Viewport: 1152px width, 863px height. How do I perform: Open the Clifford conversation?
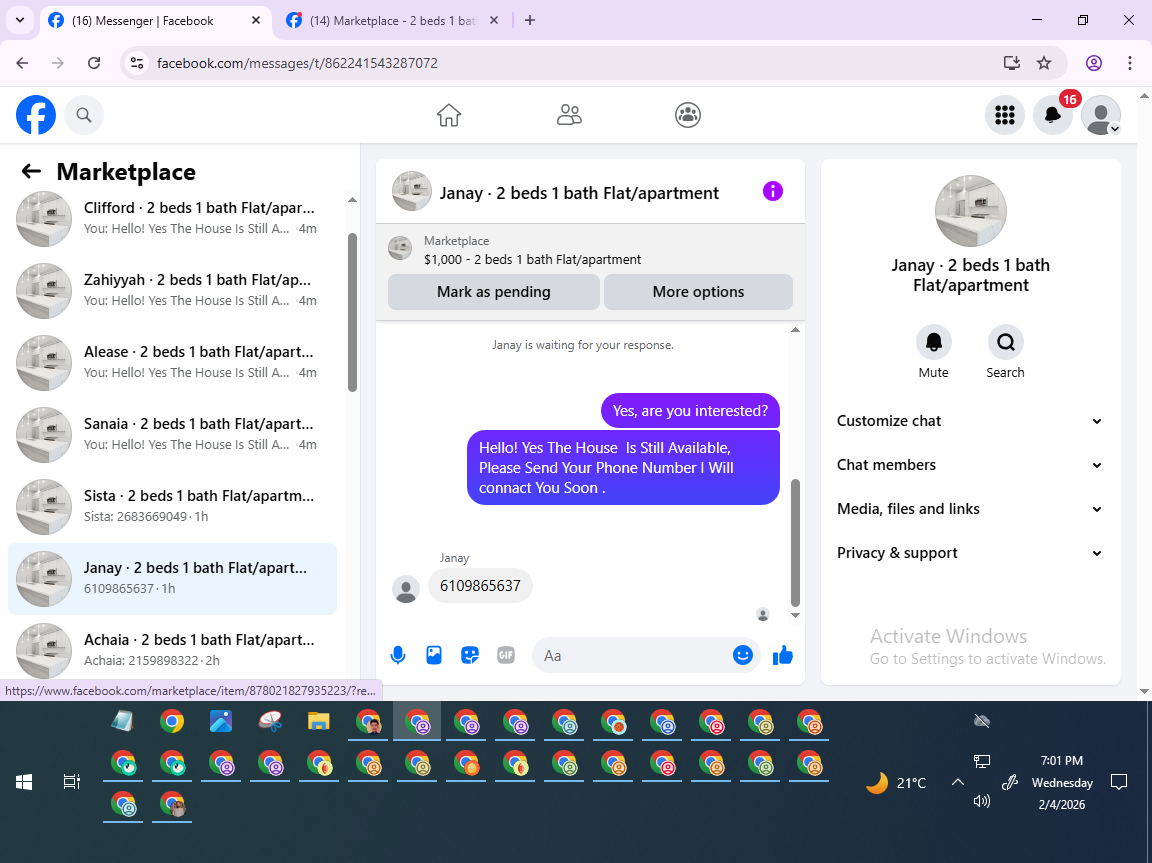pyautogui.click(x=173, y=218)
